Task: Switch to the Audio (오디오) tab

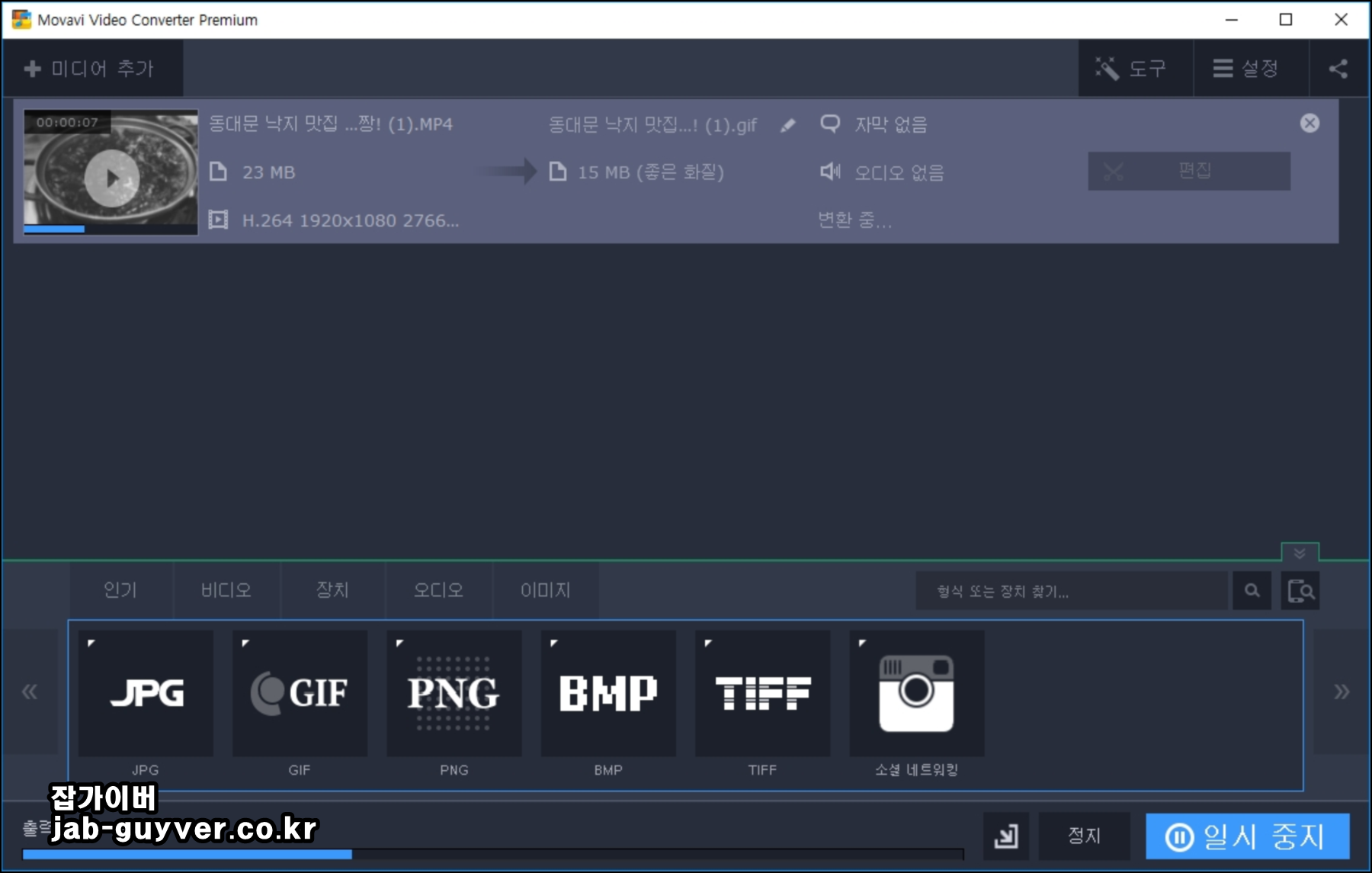Action: tap(438, 589)
